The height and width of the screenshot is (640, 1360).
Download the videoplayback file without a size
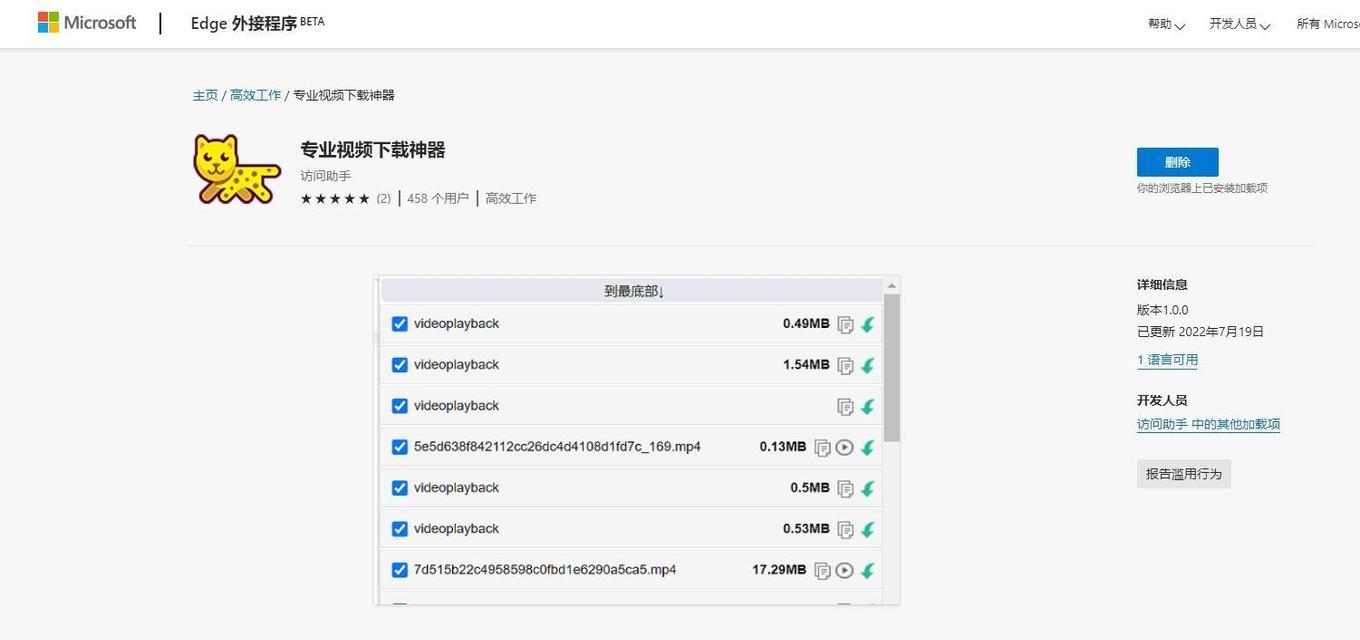click(867, 406)
